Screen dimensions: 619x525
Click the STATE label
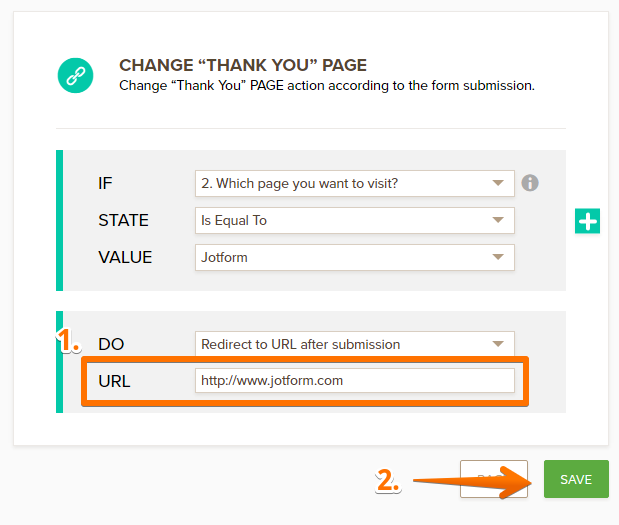click(123, 220)
